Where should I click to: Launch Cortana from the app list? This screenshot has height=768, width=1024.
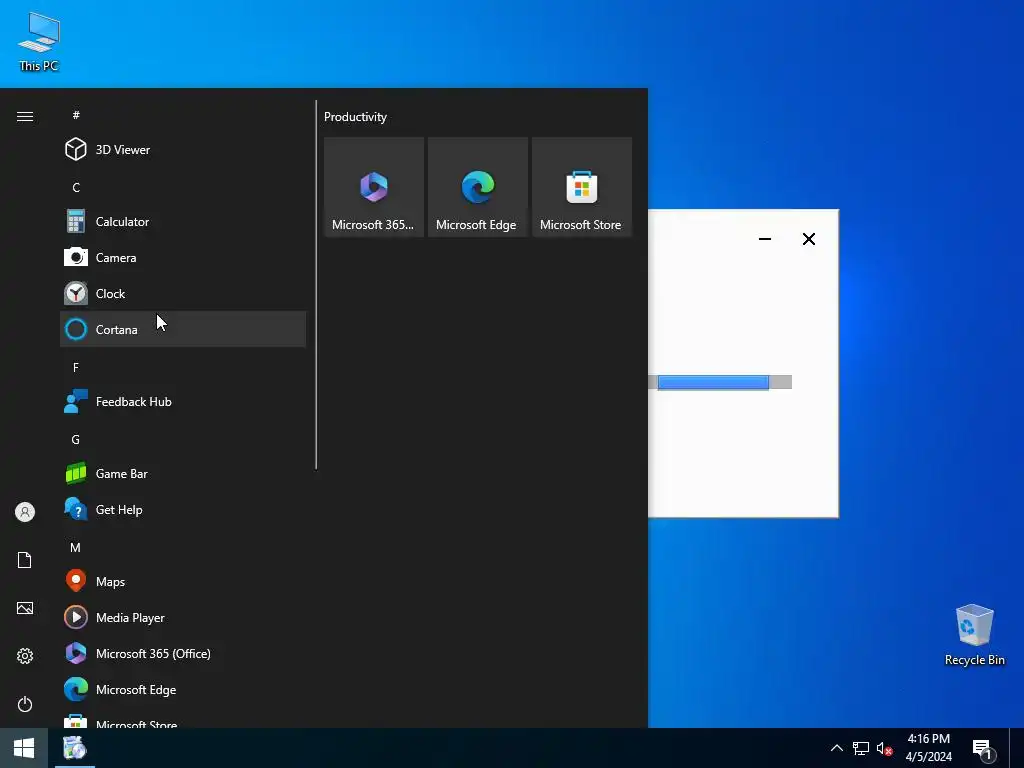pyautogui.click(x=183, y=329)
